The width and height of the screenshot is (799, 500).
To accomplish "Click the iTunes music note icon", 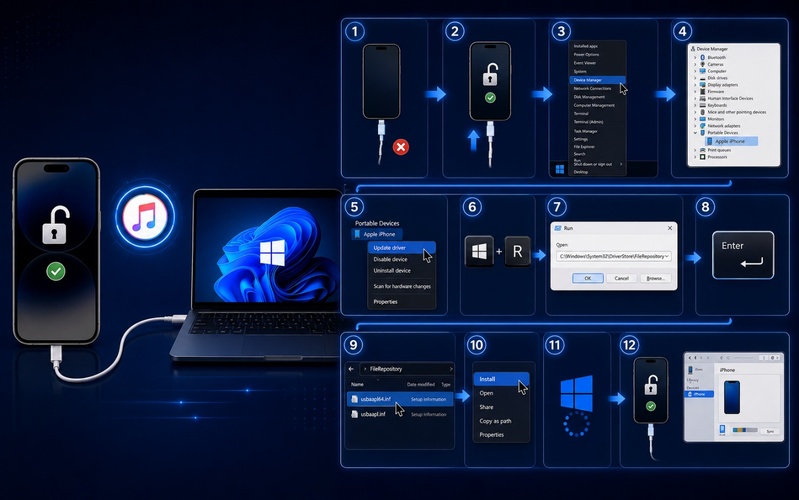I will pyautogui.click(x=145, y=216).
